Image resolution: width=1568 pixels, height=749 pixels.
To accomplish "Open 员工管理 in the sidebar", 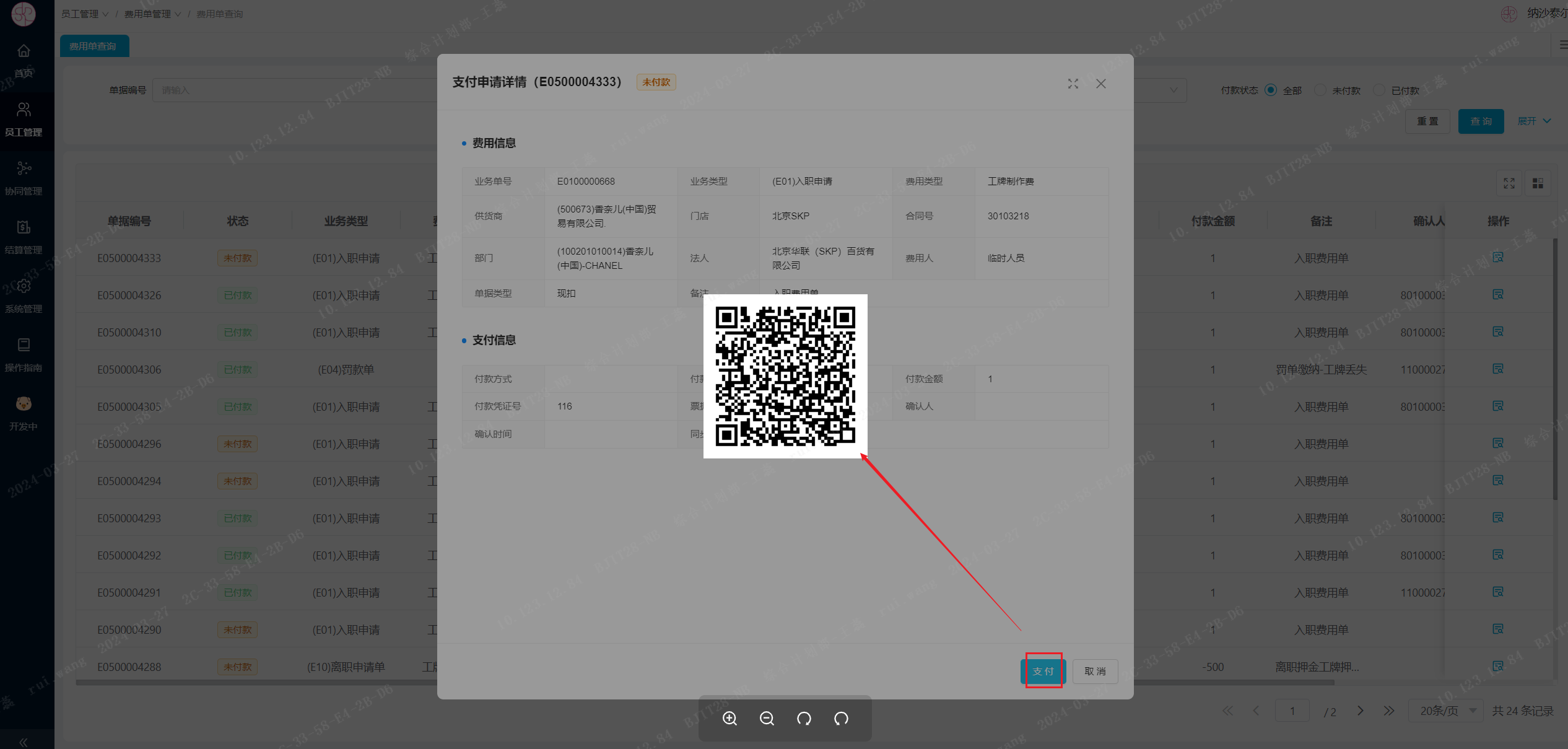I will tap(24, 120).
